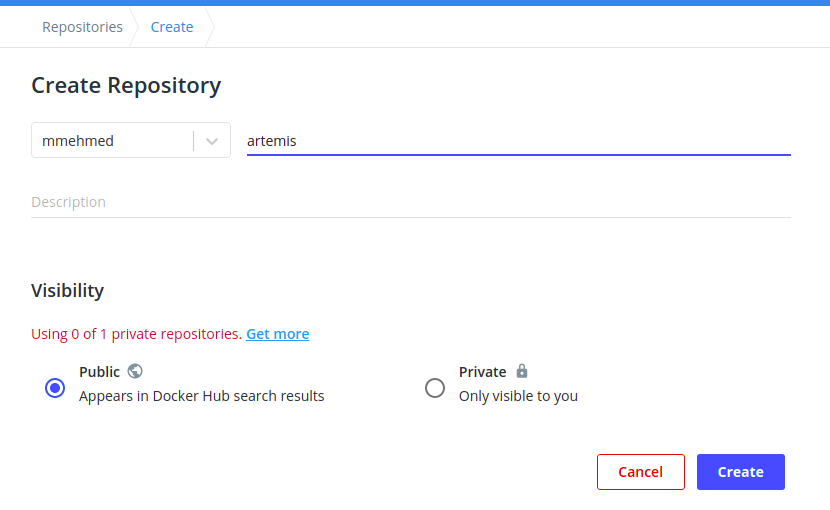Click 'Appears in Docker Hub search results' text
This screenshot has width=830, height=510.
[201, 396]
